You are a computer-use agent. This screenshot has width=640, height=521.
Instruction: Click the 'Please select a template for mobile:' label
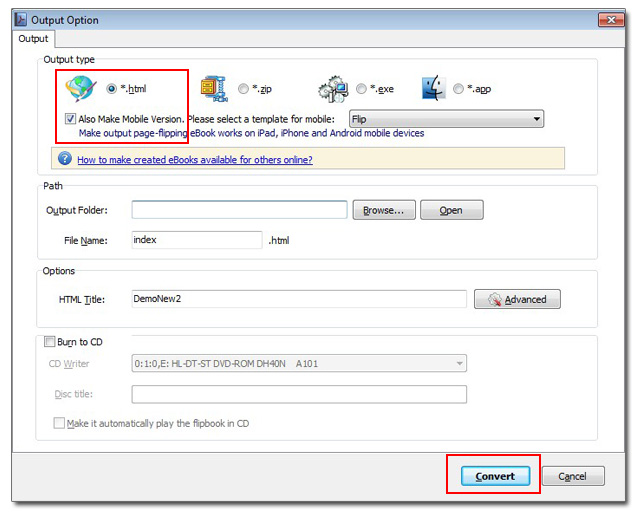261,119
